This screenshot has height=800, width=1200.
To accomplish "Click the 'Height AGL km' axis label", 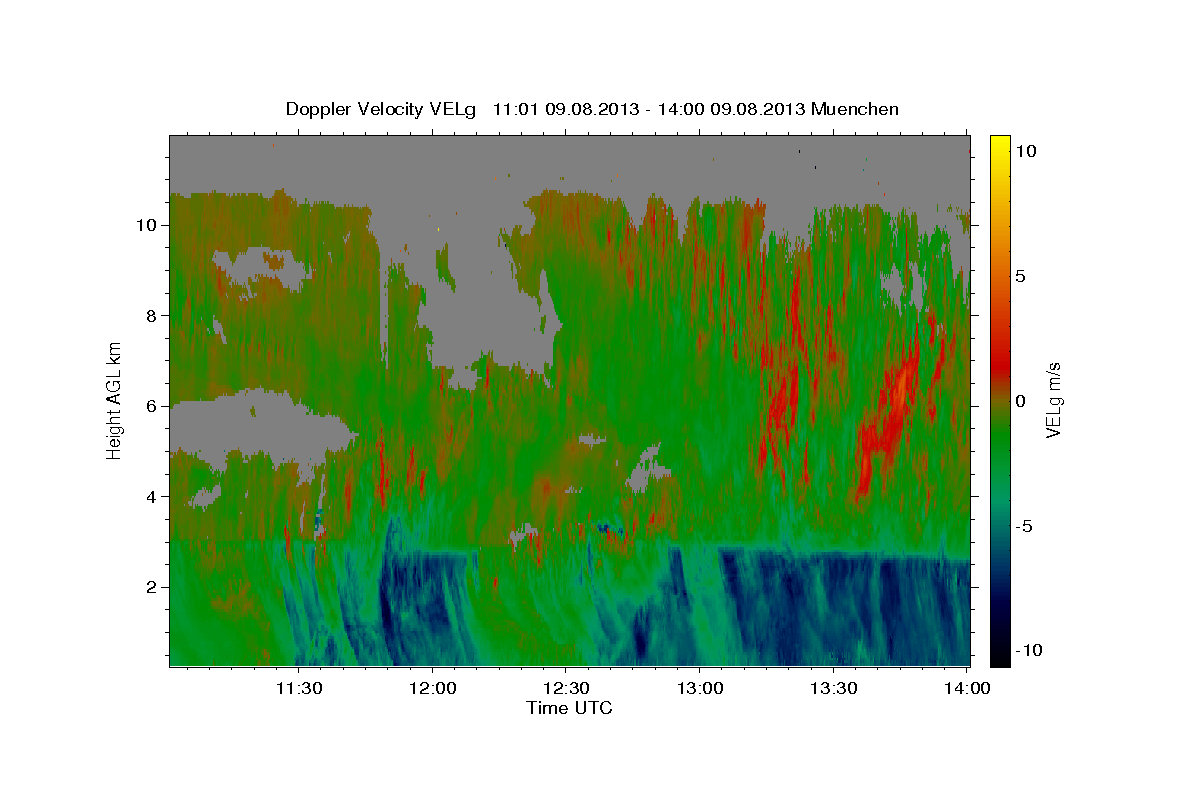I will coord(115,399).
